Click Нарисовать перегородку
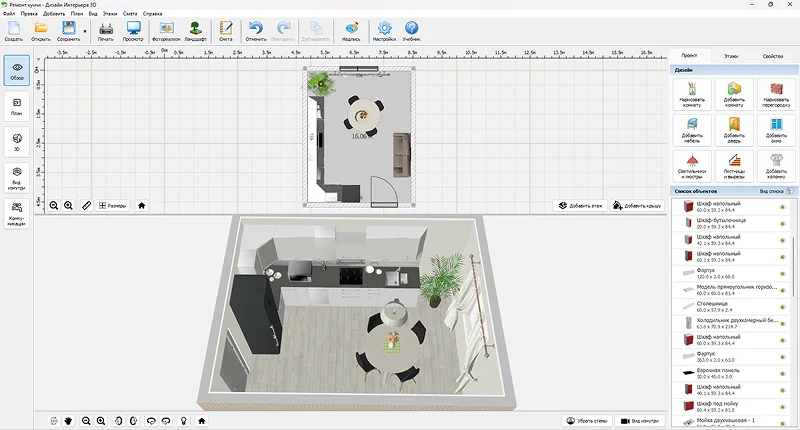 point(776,94)
